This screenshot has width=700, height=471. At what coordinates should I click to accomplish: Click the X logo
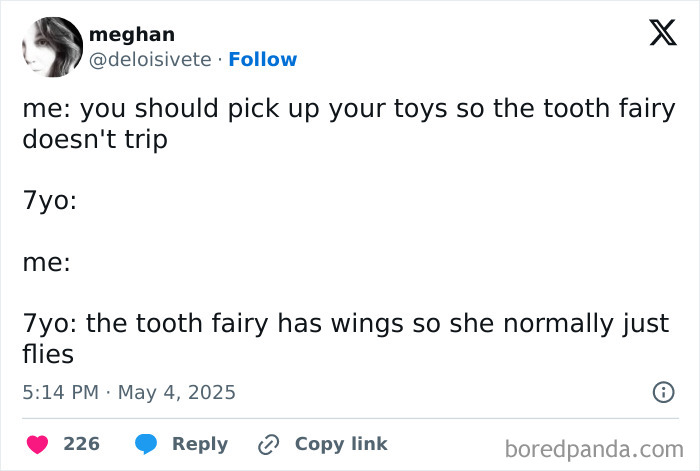tap(655, 37)
